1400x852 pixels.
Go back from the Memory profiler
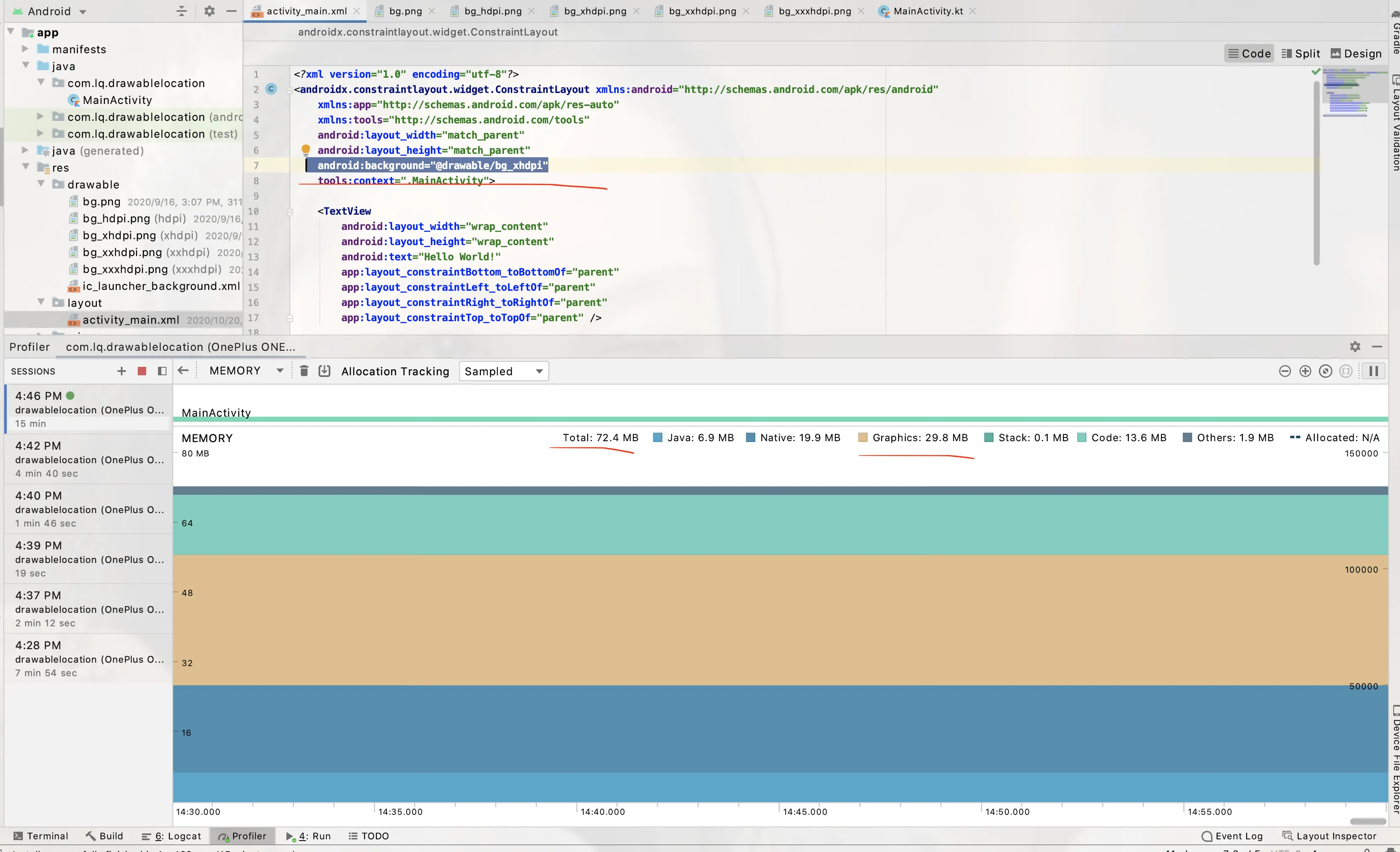coord(183,371)
